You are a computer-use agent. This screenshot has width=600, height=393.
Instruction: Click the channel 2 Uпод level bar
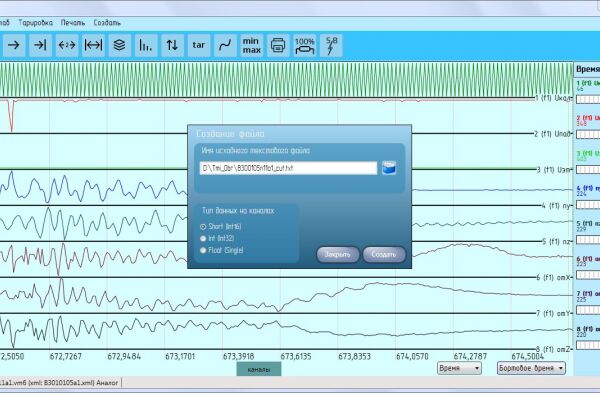tap(588, 135)
